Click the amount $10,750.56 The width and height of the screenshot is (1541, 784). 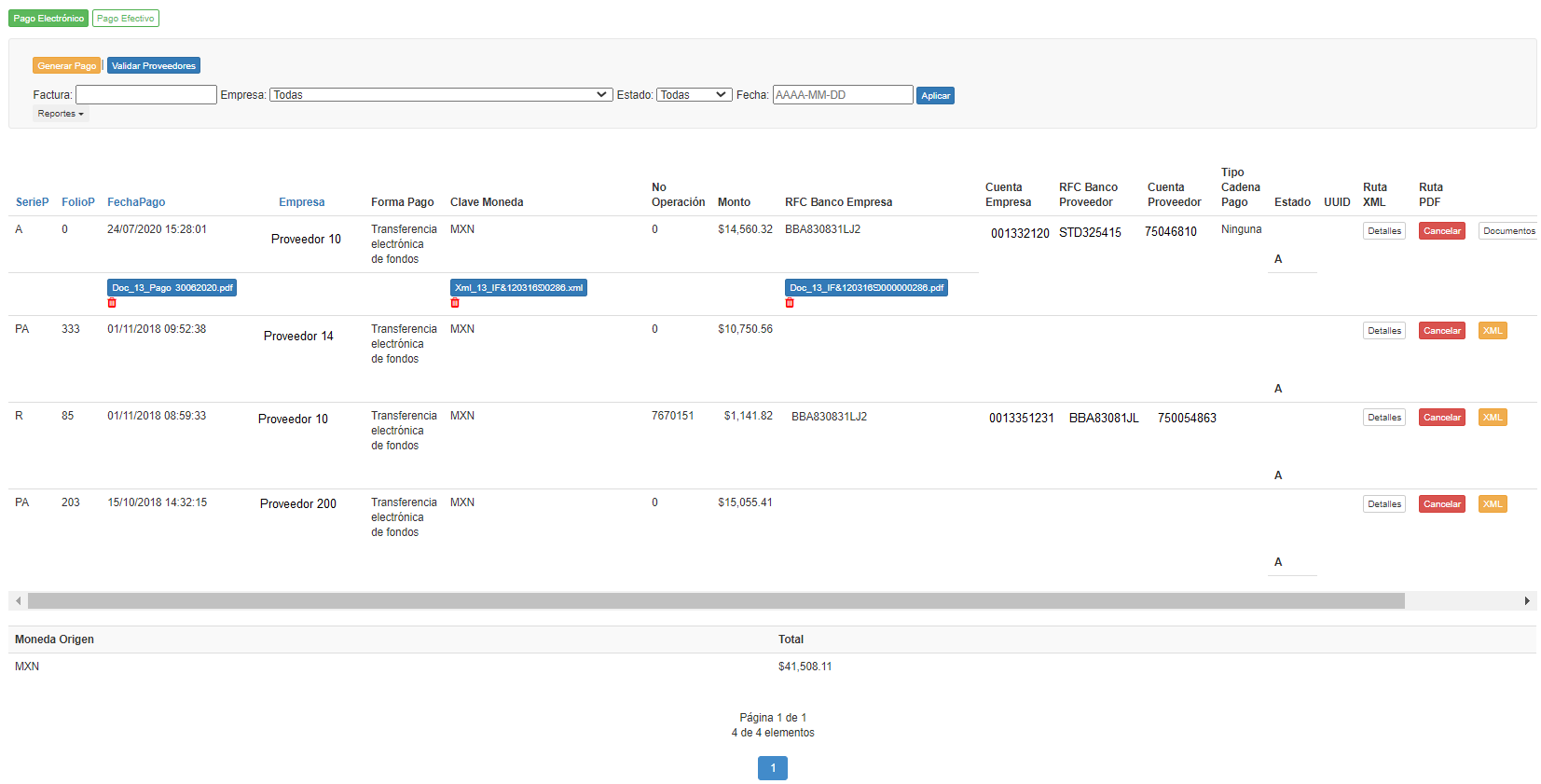[x=745, y=329]
